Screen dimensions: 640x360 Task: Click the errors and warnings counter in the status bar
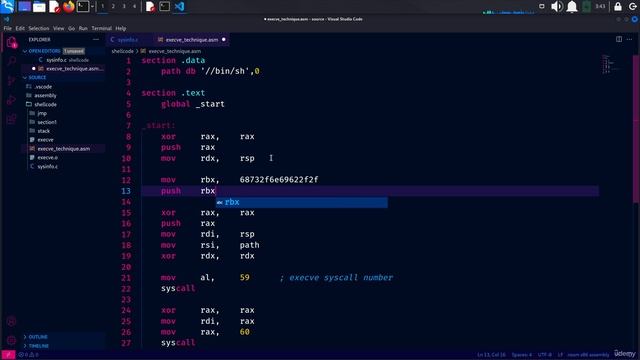(29, 355)
